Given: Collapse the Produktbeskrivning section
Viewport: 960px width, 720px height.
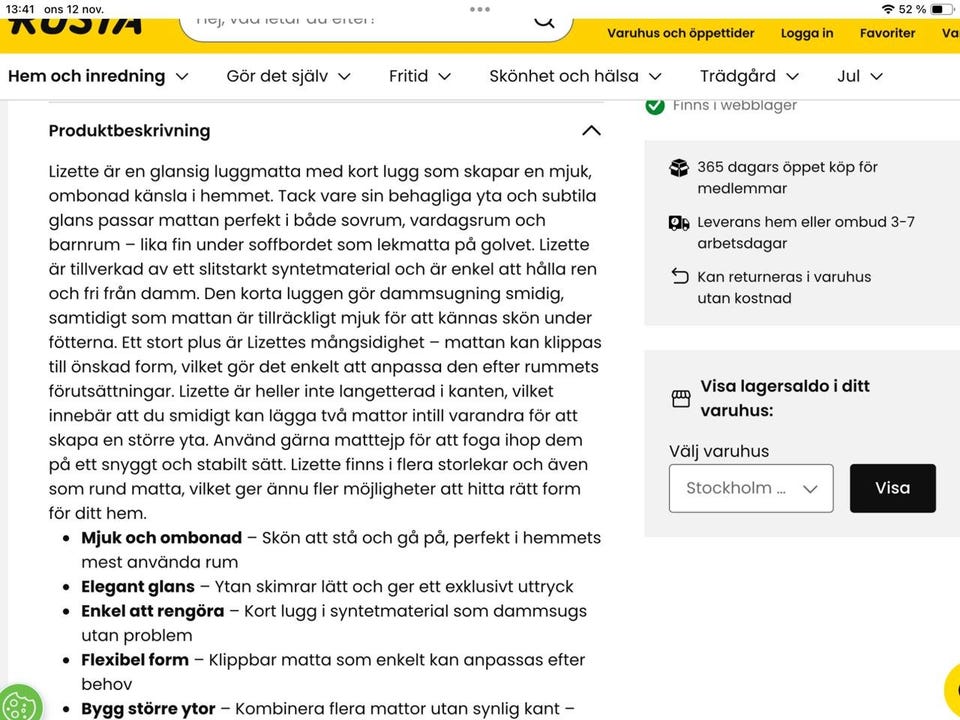Looking at the screenshot, I should coord(591,131).
